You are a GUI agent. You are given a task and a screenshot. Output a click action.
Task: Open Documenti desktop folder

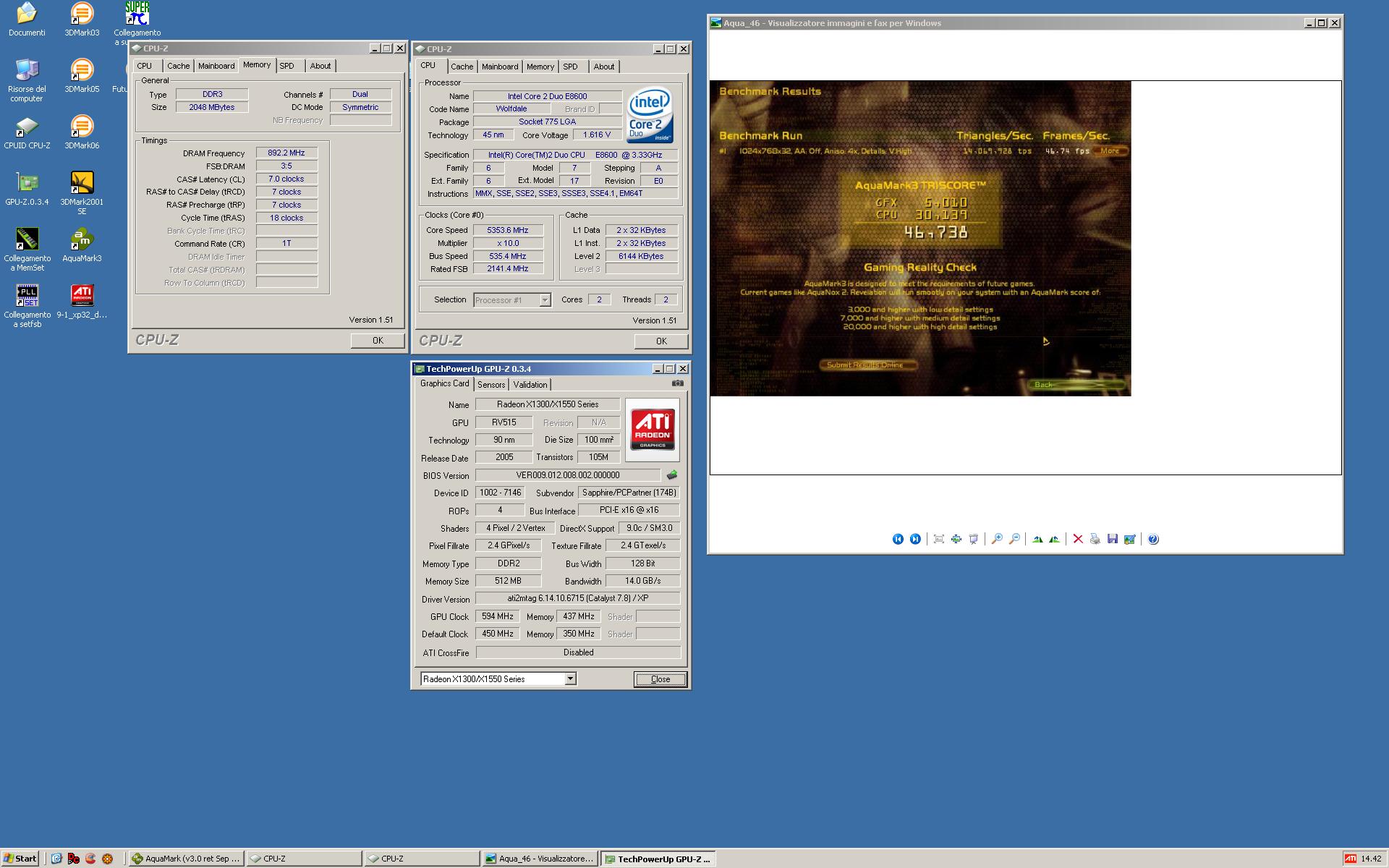coord(27,19)
